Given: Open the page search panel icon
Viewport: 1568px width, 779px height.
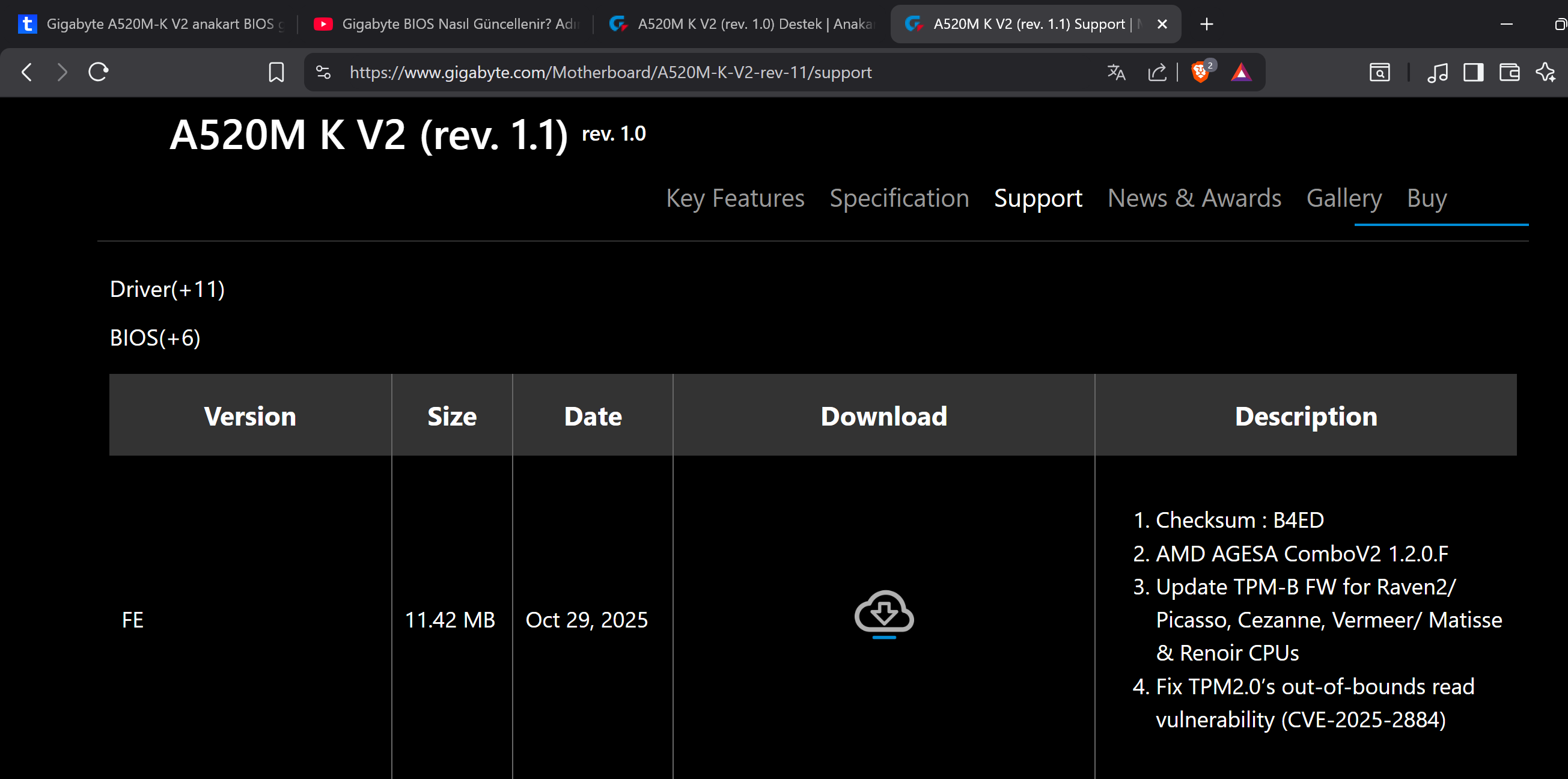Looking at the screenshot, I should tap(1379, 72).
